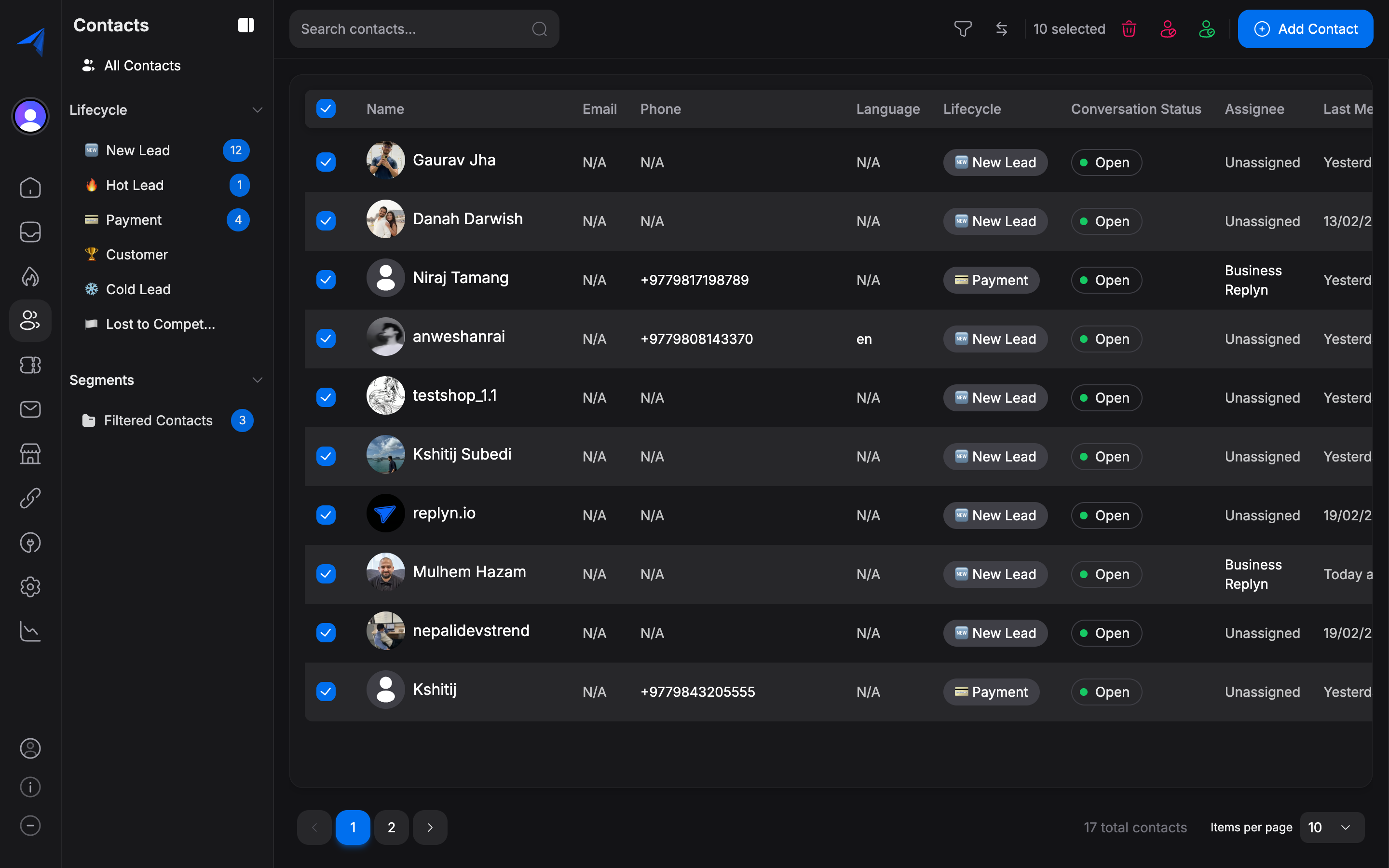
Task: Uncheck the select-all header checkbox
Action: coord(326,108)
